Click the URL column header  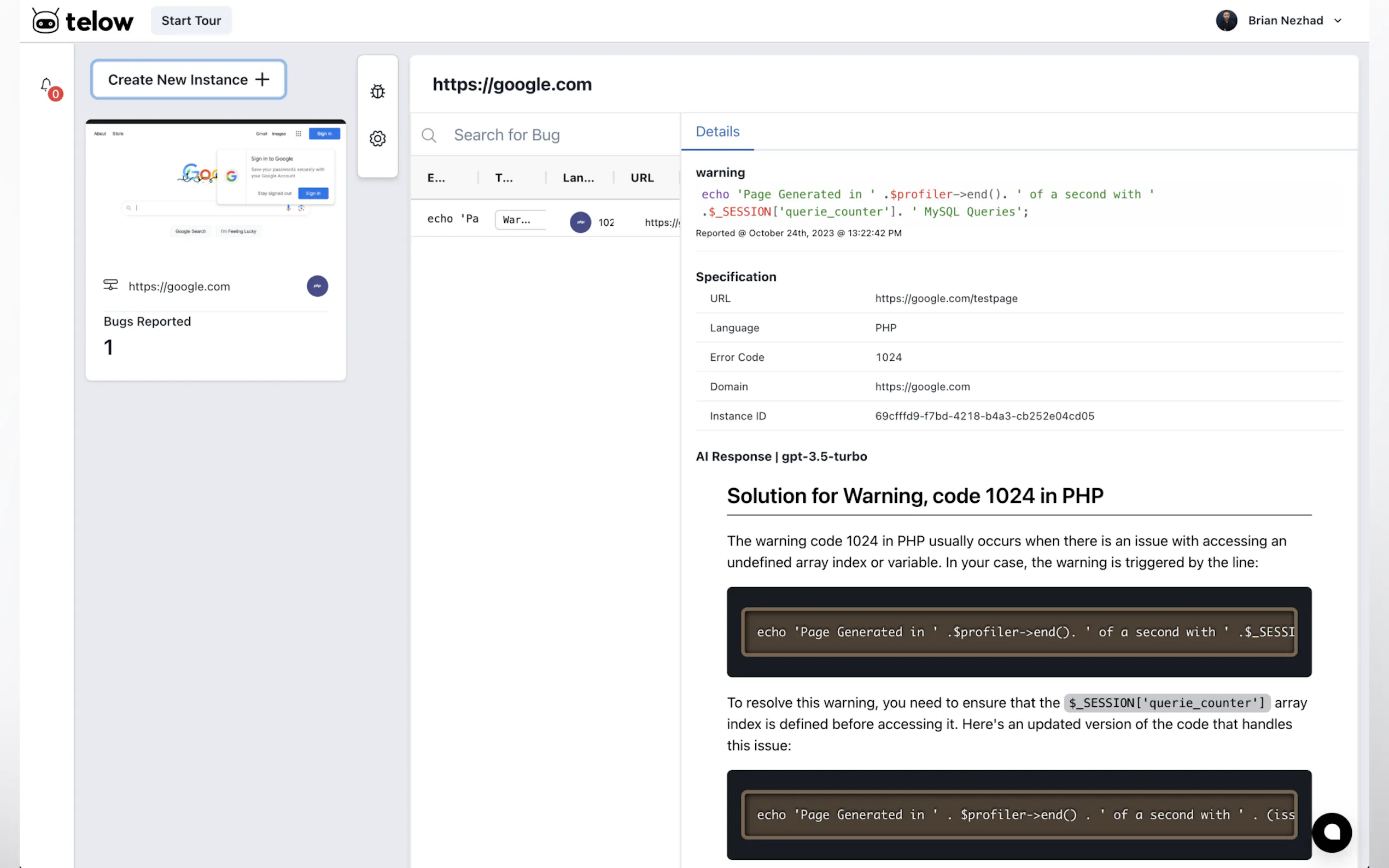642,178
